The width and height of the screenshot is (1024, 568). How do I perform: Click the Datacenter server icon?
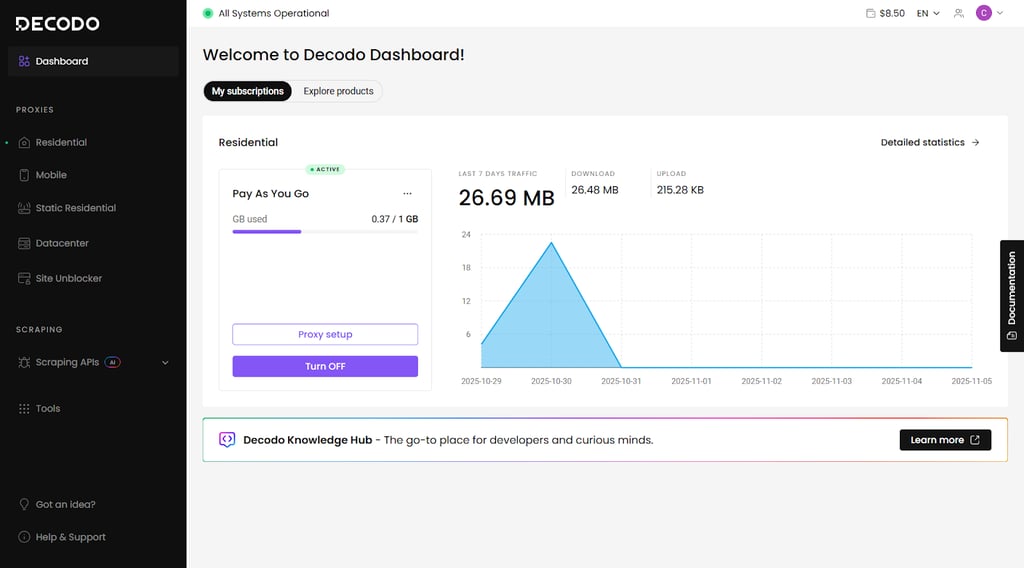tap(24, 243)
